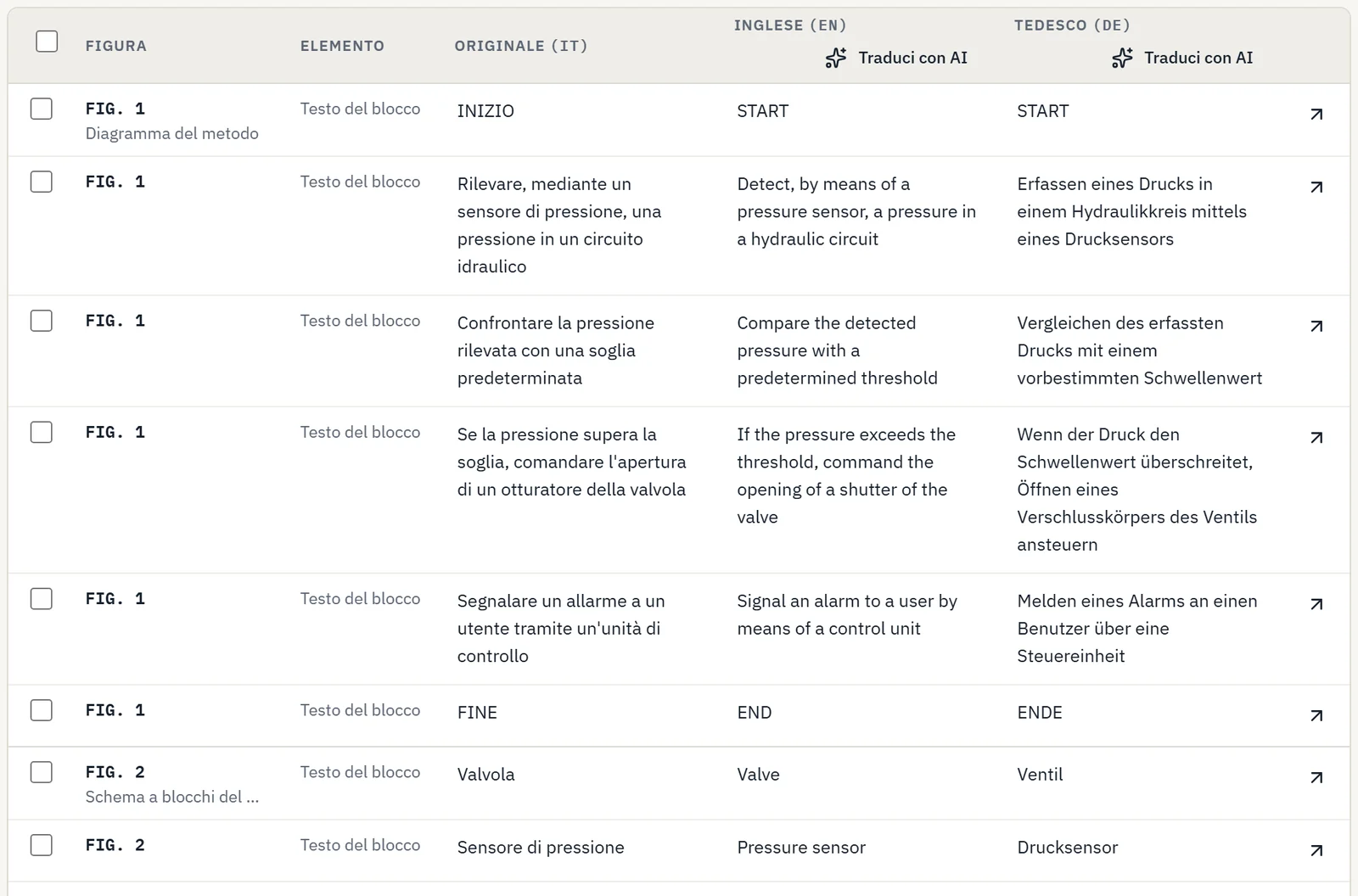Image resolution: width=1358 pixels, height=896 pixels.
Task: Open the INIZIO row arrow icon
Action: [1316, 114]
